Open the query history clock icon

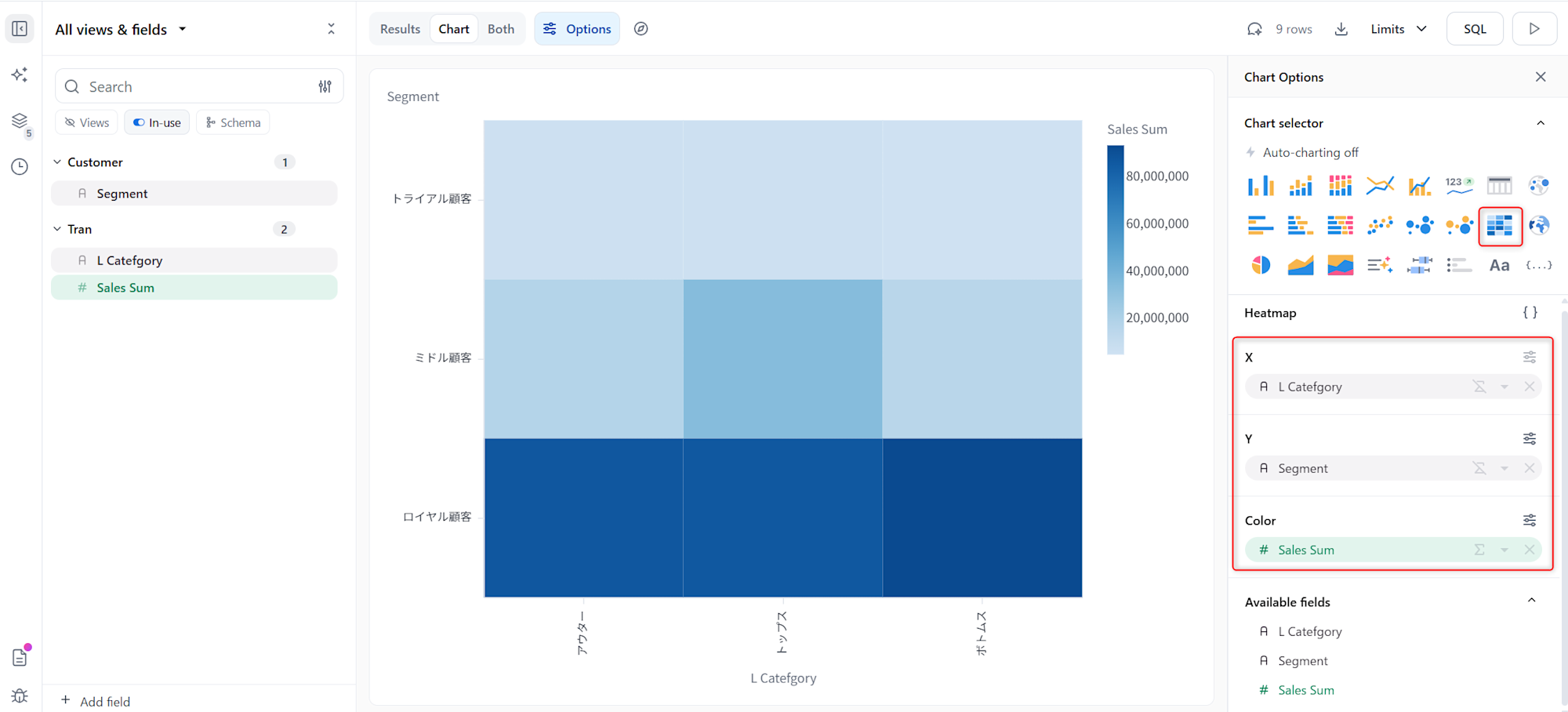coord(20,166)
